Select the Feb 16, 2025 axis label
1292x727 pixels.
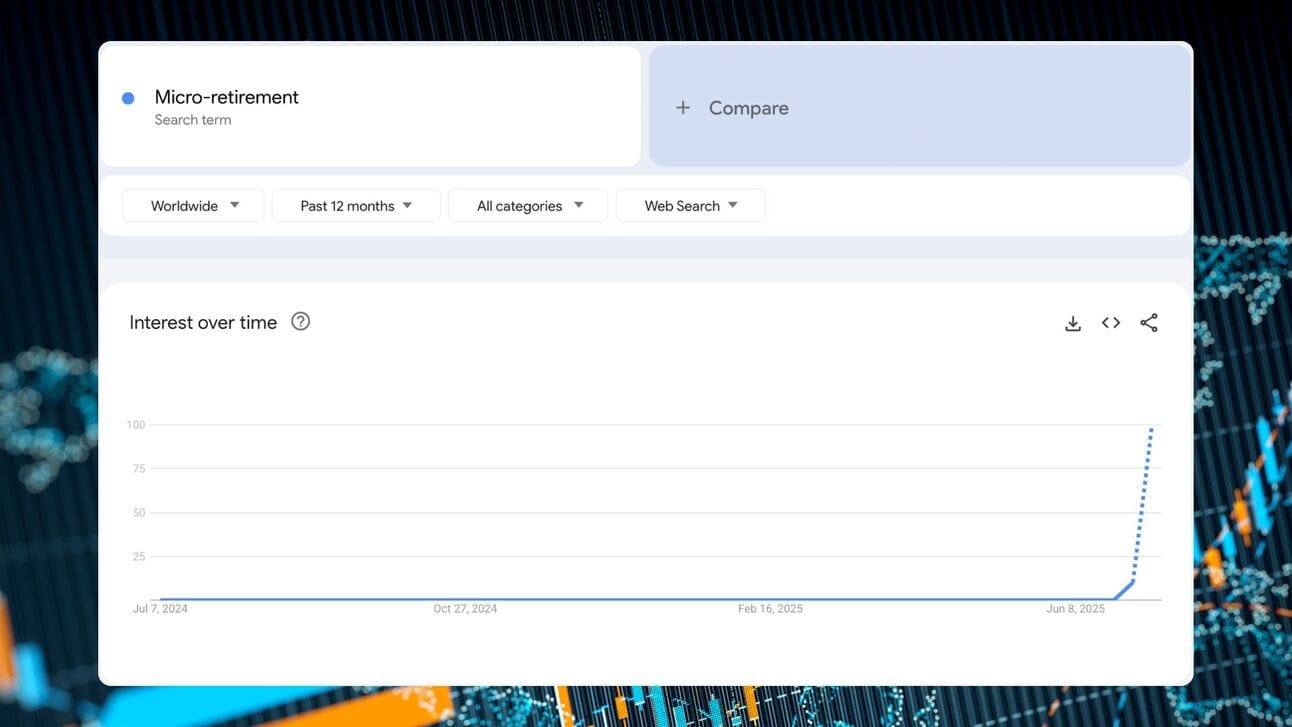click(x=770, y=609)
